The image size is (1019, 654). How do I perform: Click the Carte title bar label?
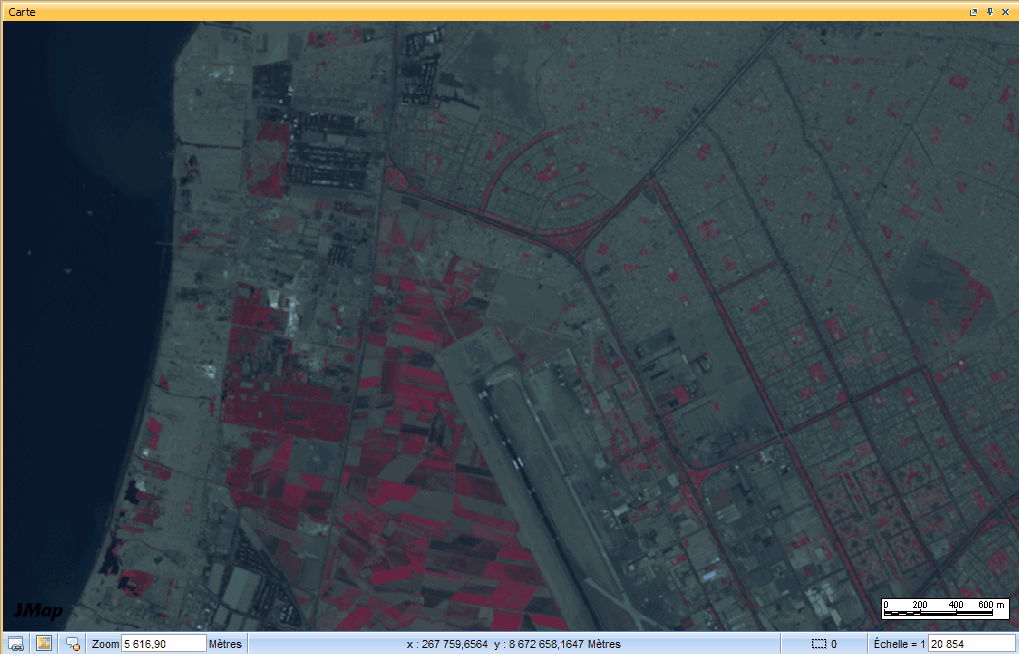(x=24, y=11)
